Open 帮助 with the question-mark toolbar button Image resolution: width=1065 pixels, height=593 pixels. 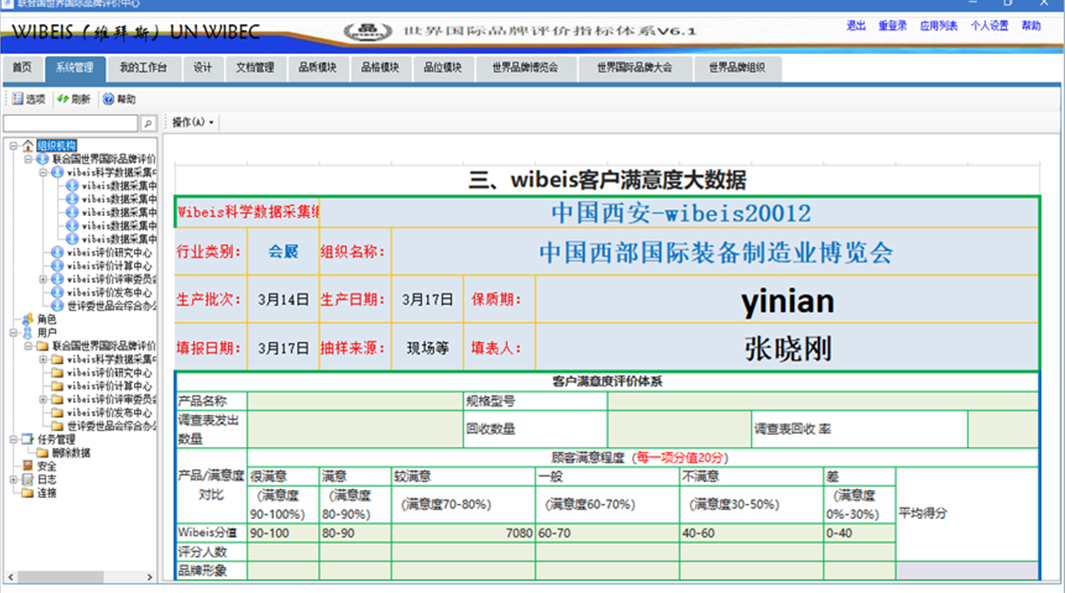click(120, 99)
